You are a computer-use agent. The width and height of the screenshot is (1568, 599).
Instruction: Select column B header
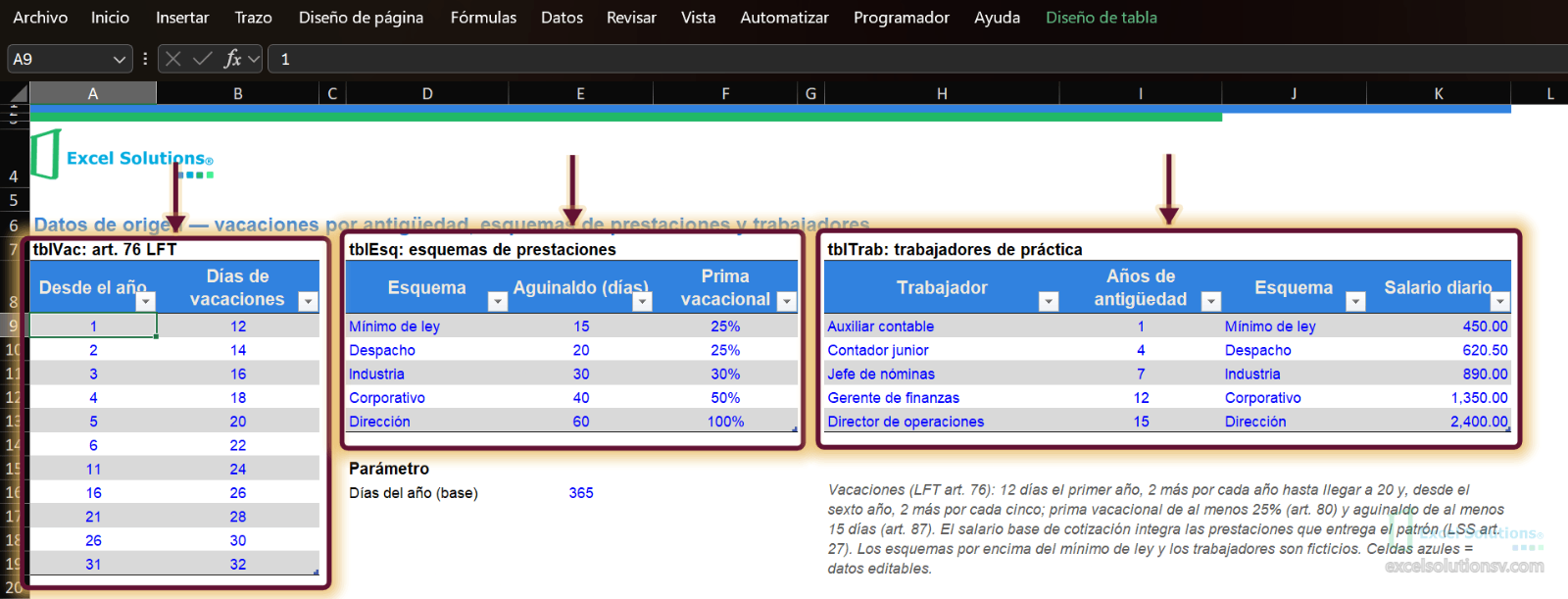[x=238, y=94]
